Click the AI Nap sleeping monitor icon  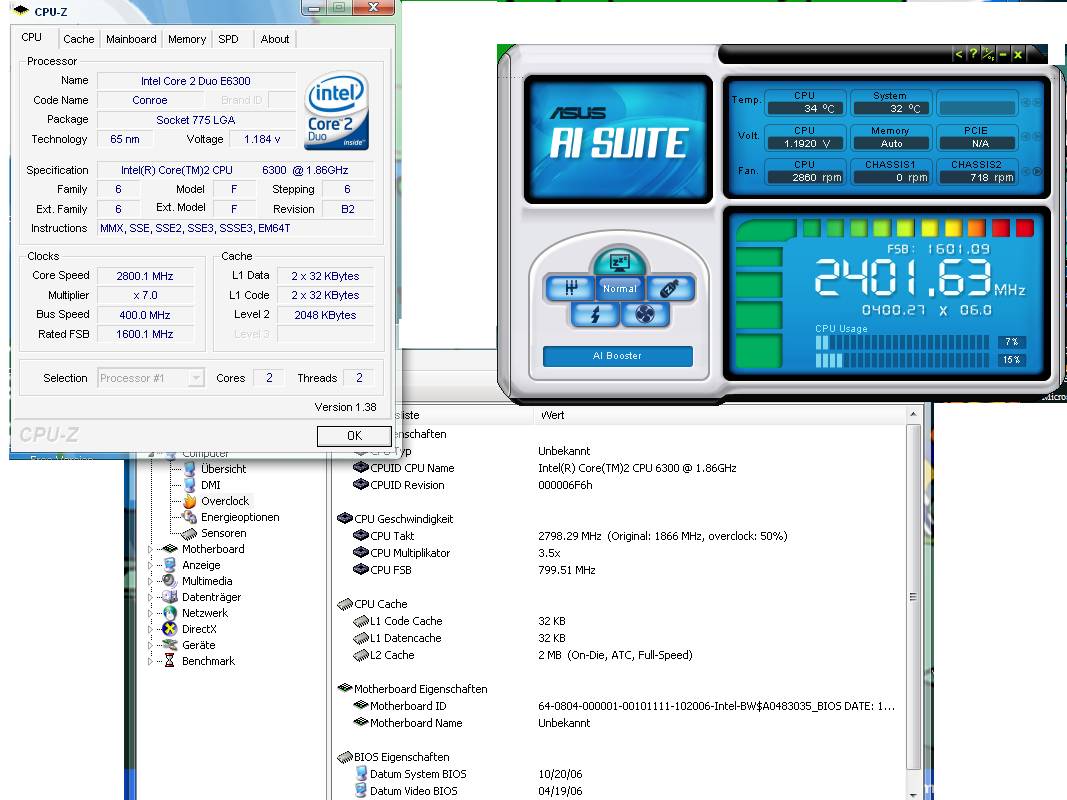pos(619,261)
